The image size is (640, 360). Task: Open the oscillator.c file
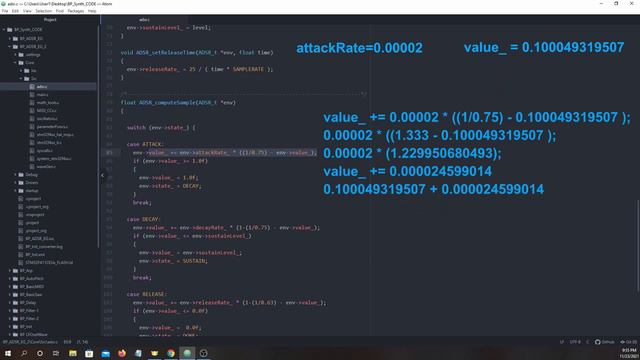[47, 119]
